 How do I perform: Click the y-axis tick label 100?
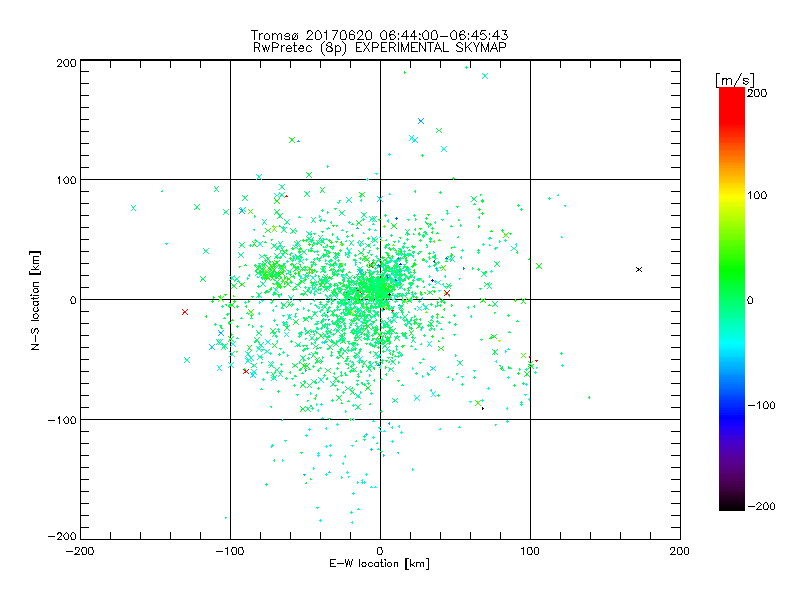coord(66,180)
